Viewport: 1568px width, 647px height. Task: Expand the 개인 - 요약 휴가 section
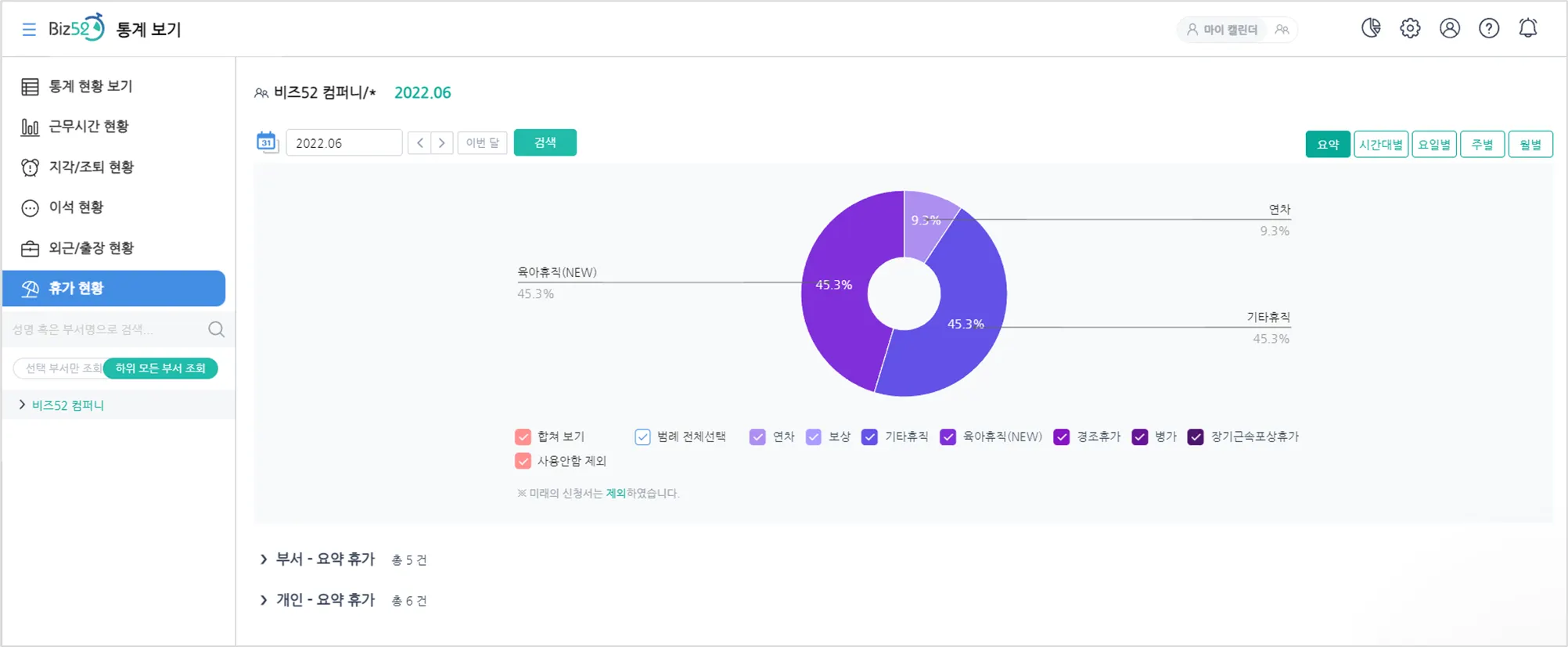click(x=264, y=600)
